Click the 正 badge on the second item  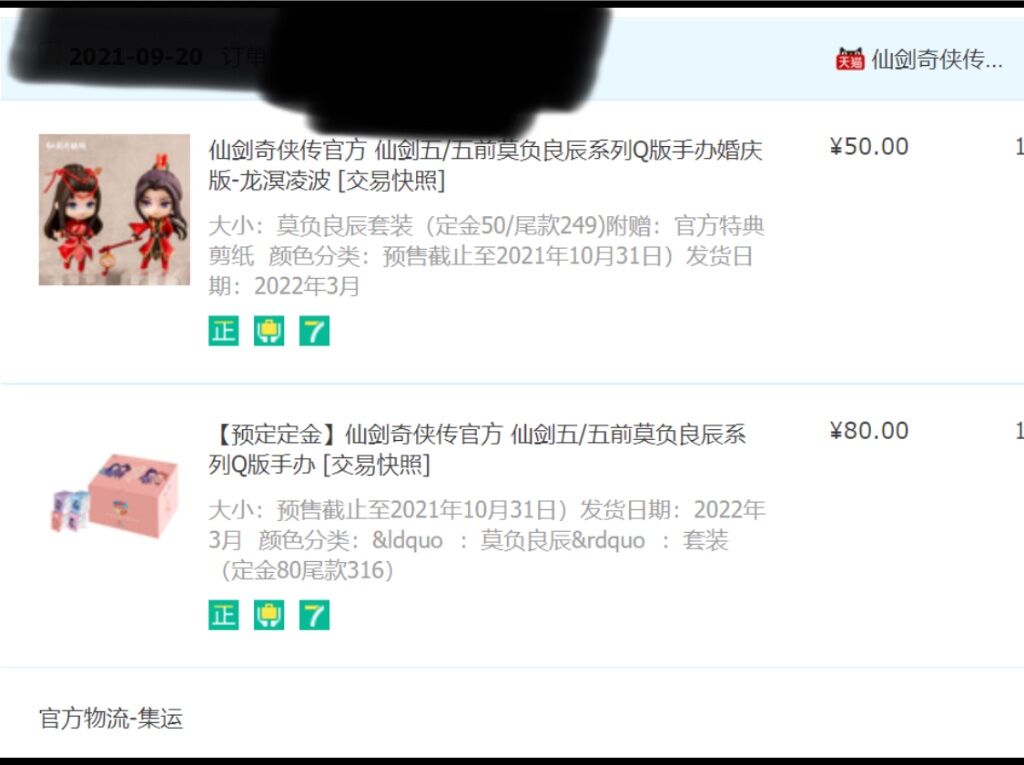[x=223, y=615]
